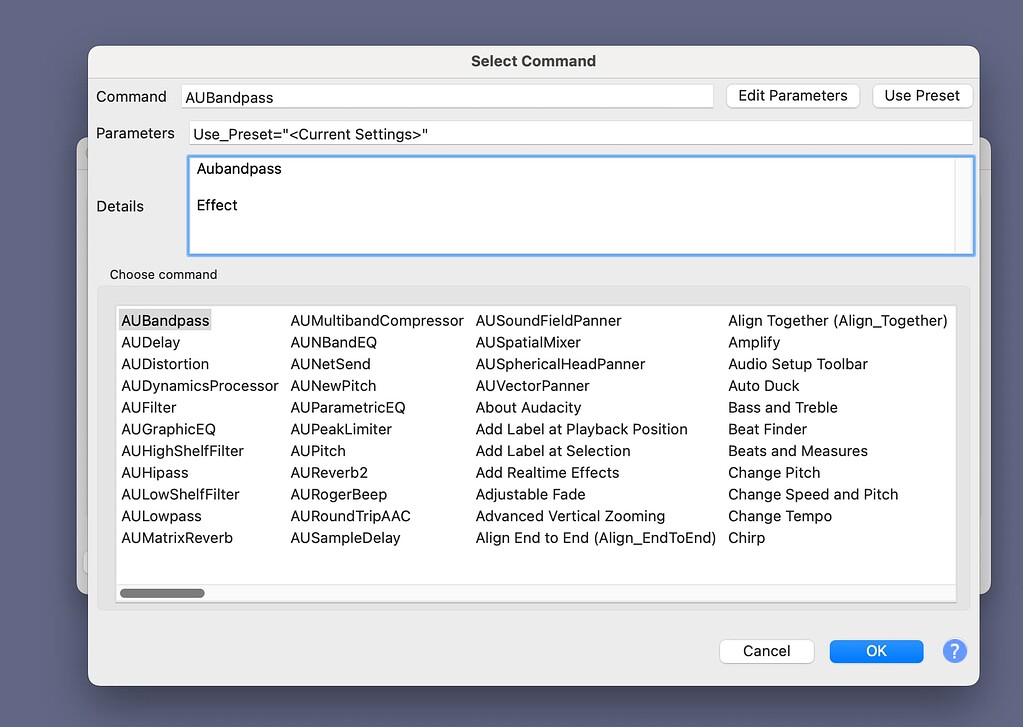The image size is (1023, 727).
Task: Click the blue help question mark icon
Action: coord(954,651)
